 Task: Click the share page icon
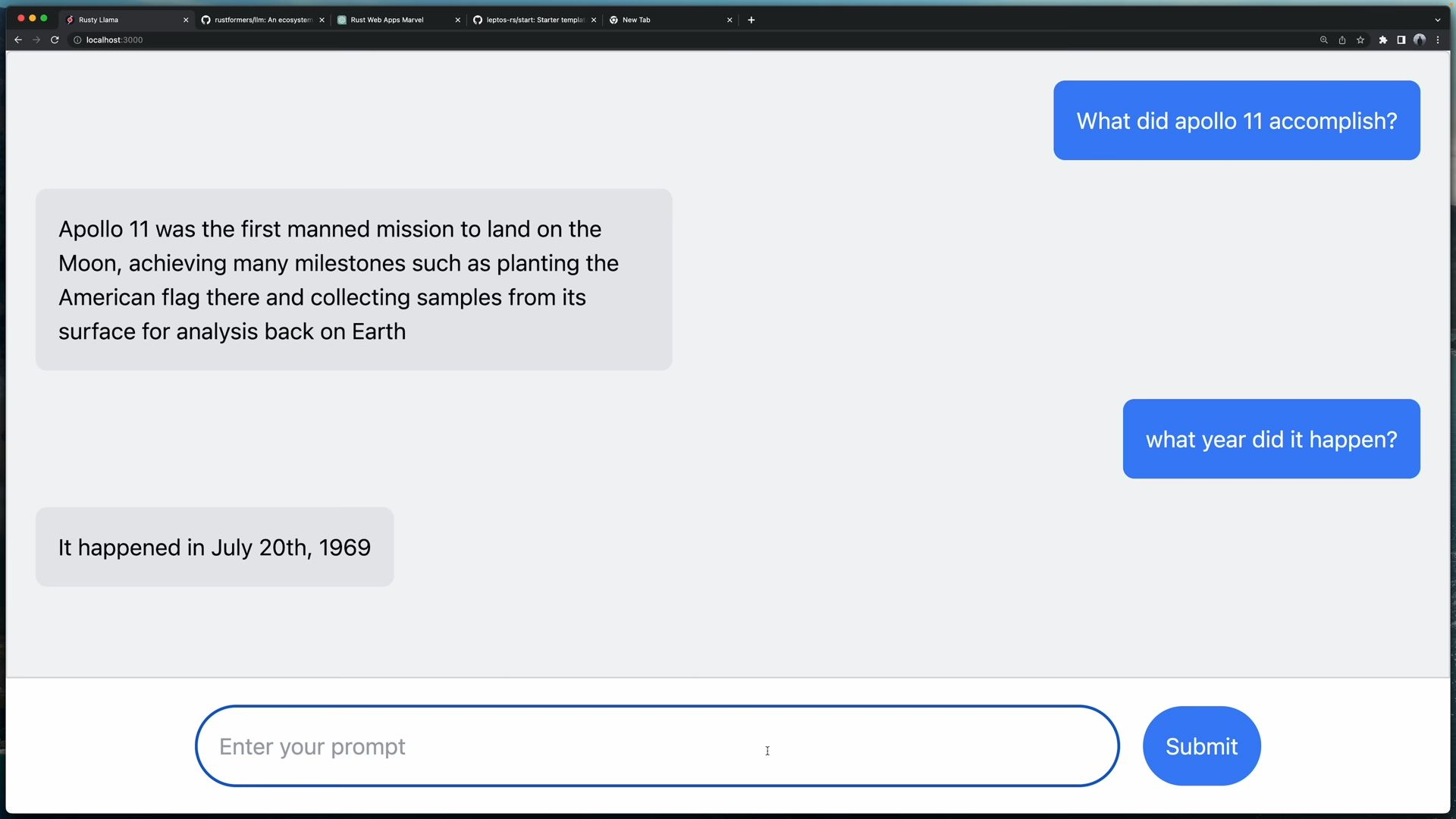(1342, 40)
